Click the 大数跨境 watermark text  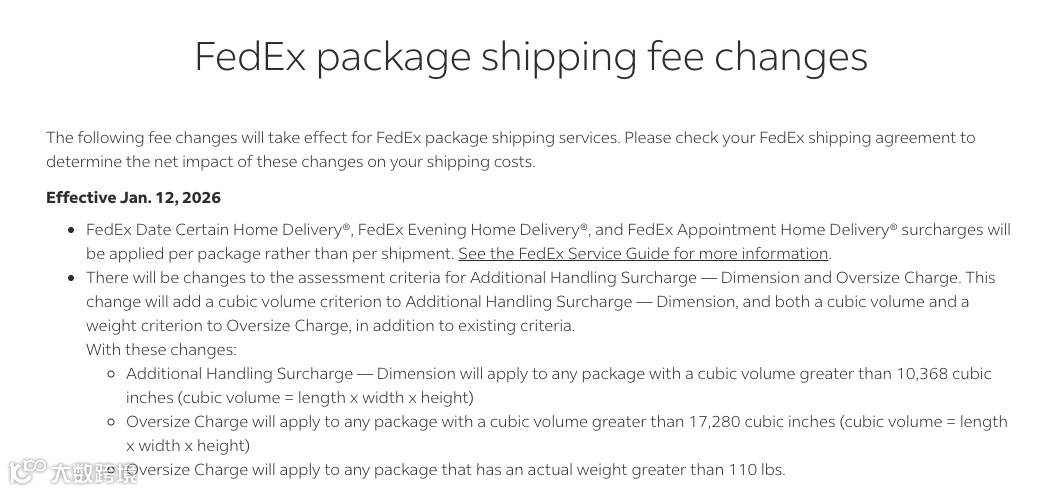coord(95,473)
